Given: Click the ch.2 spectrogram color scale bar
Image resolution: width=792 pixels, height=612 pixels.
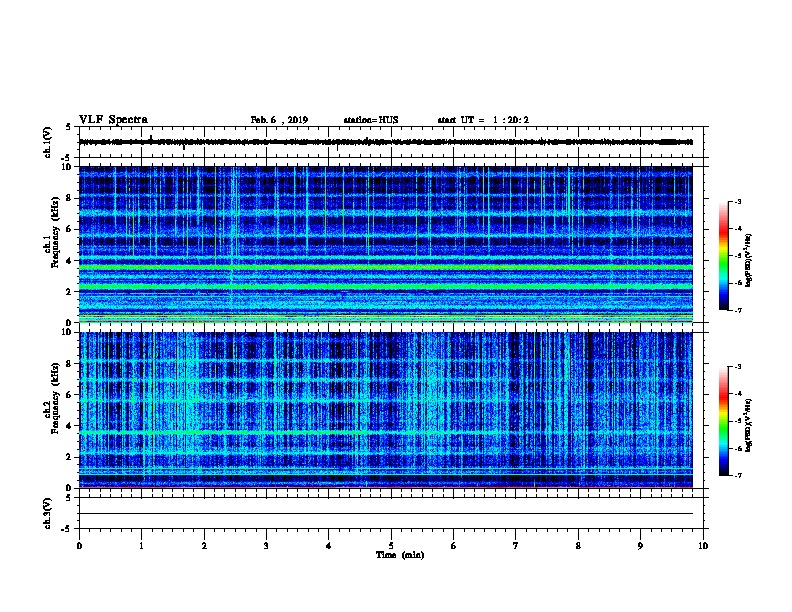Looking at the screenshot, I should (724, 421).
